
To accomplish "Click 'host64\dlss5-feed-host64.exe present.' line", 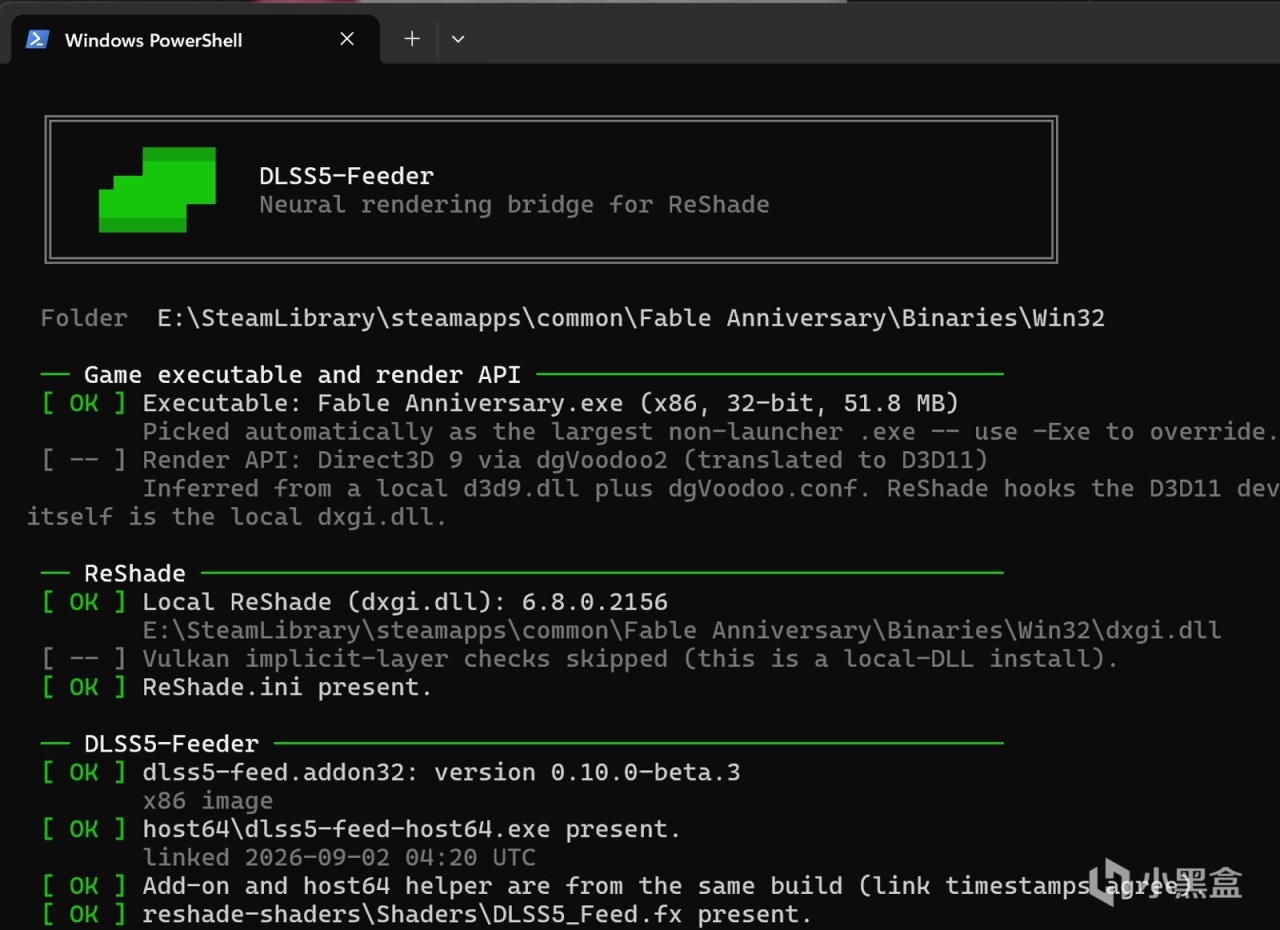I will [412, 830].
